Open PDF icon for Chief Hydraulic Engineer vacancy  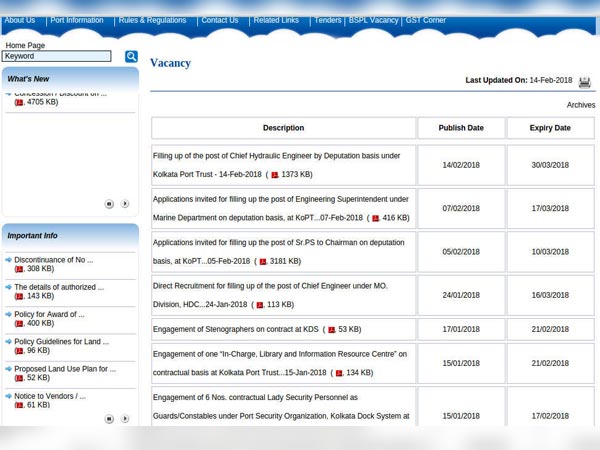click(275, 175)
